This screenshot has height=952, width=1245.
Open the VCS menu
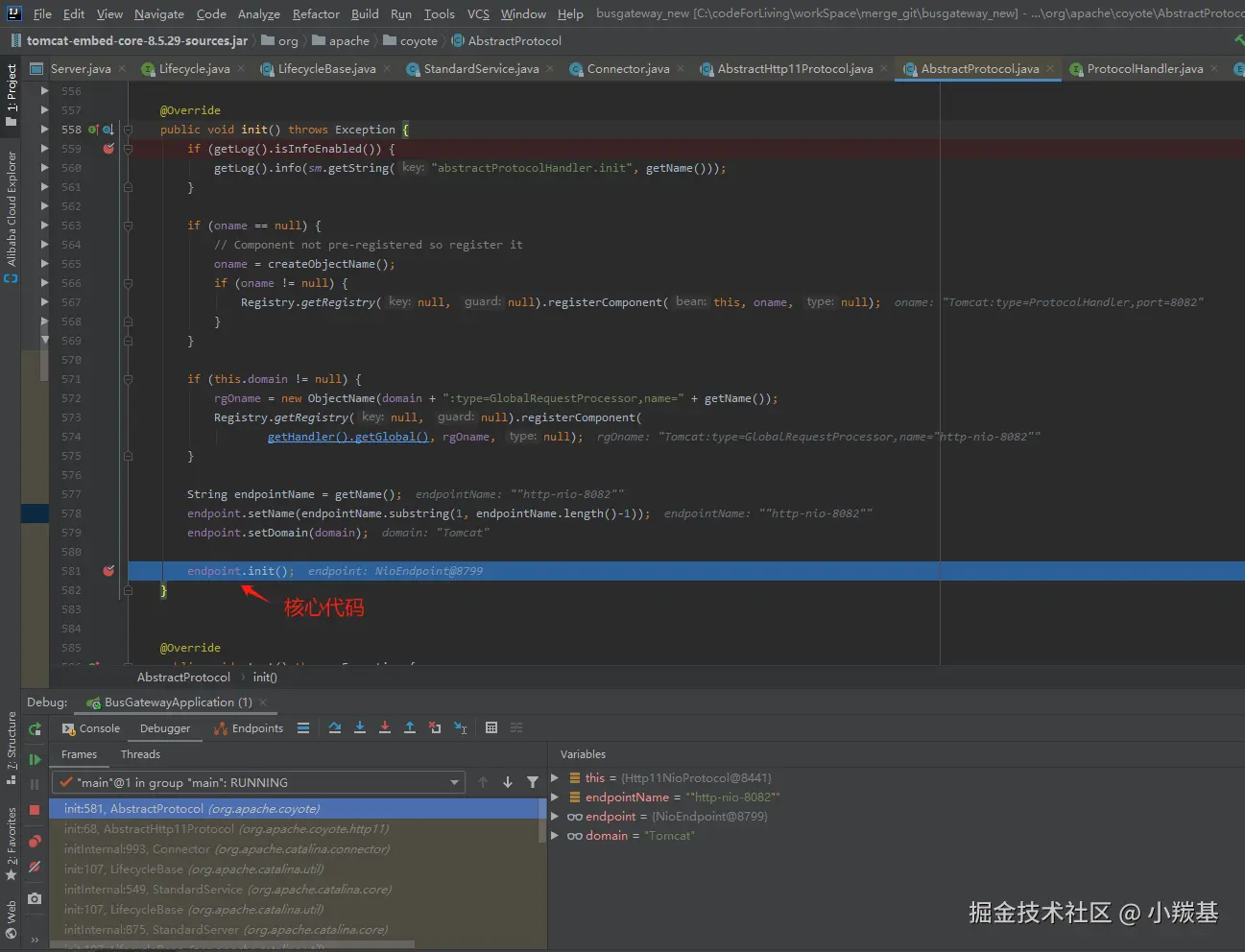coord(478,13)
